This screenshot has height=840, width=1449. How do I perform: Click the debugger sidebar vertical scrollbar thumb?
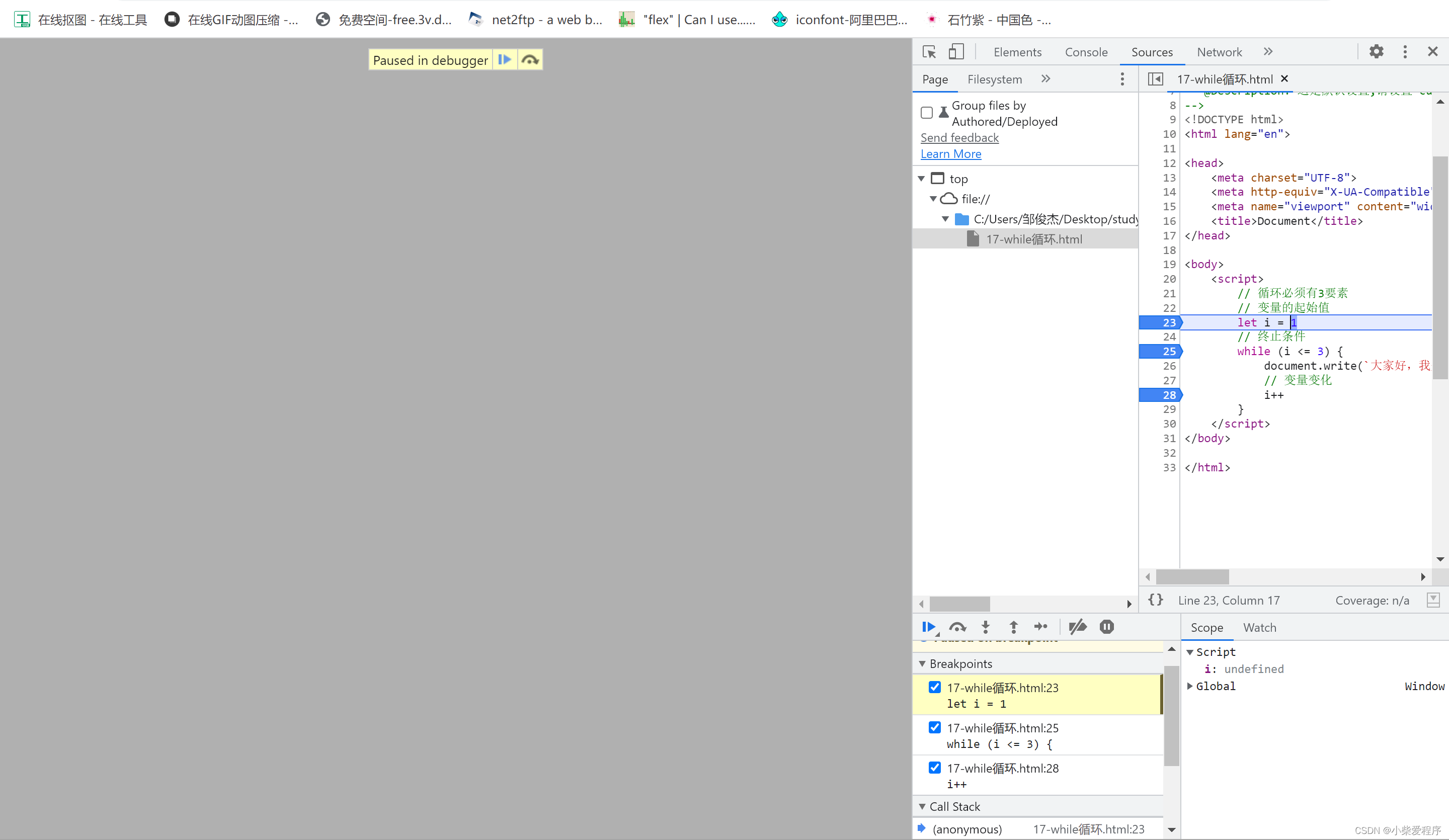click(x=1171, y=716)
